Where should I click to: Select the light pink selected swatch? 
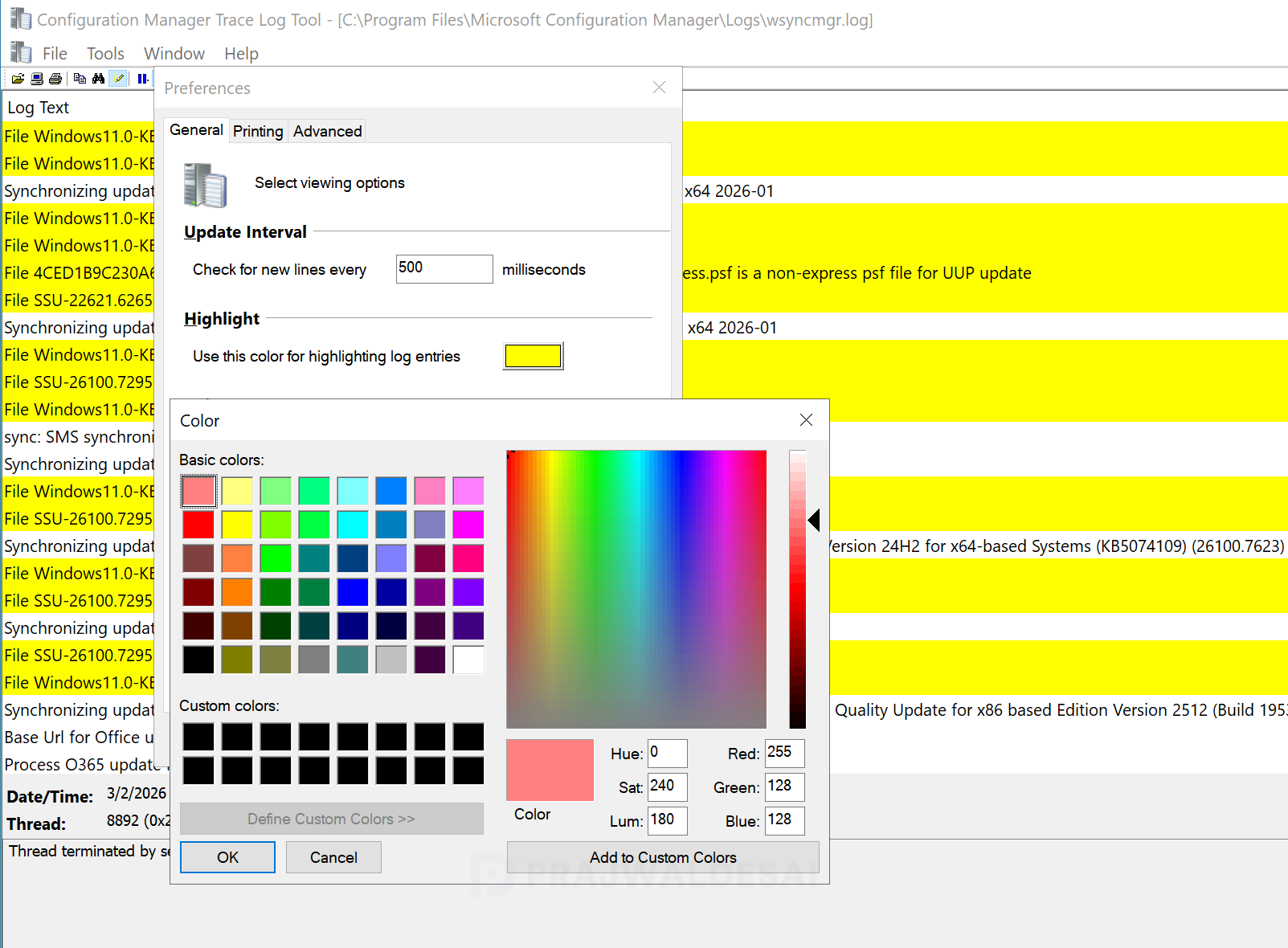coord(198,491)
